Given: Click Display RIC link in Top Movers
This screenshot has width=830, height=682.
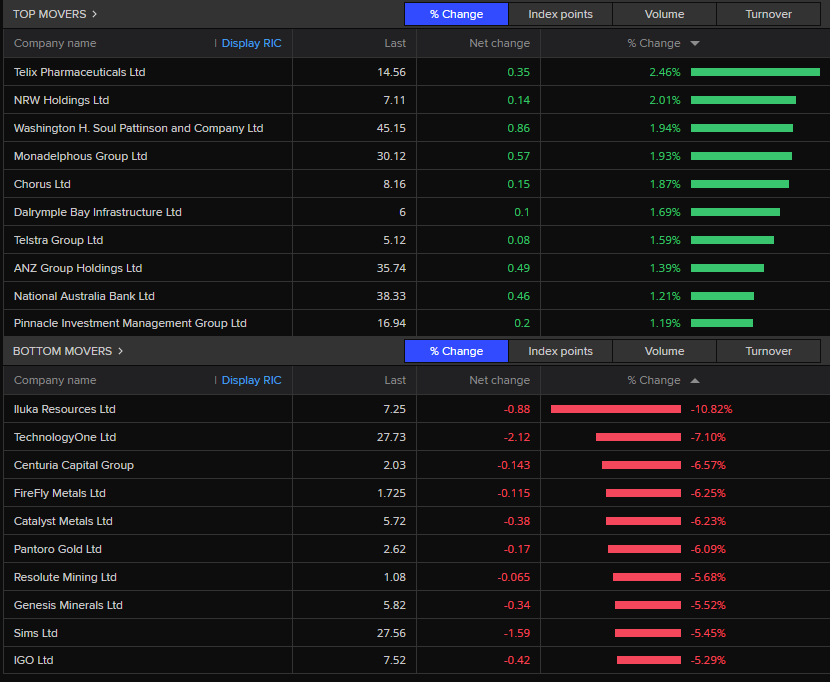Looking at the screenshot, I should (251, 43).
